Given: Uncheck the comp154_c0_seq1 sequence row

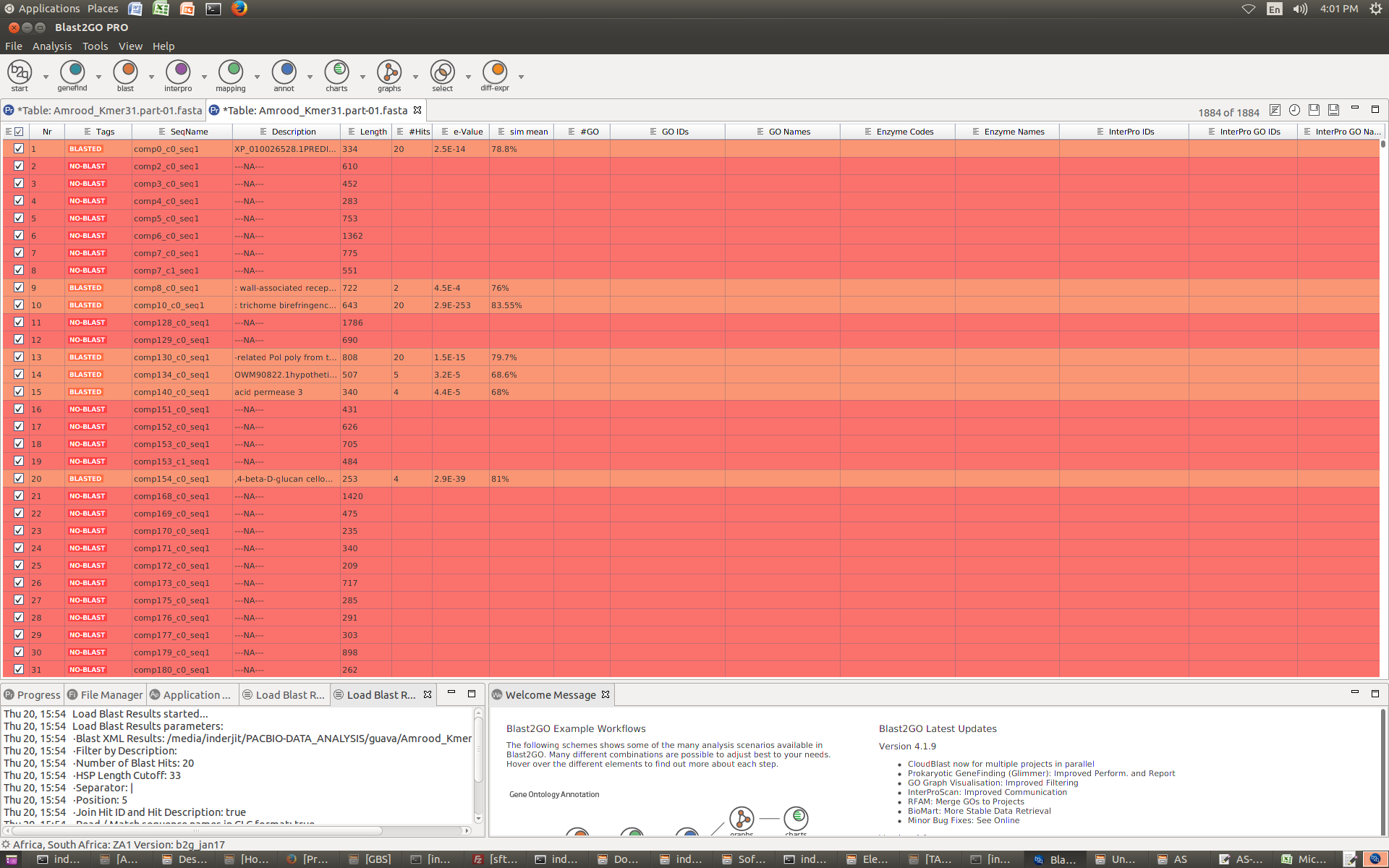Looking at the screenshot, I should pos(19,478).
